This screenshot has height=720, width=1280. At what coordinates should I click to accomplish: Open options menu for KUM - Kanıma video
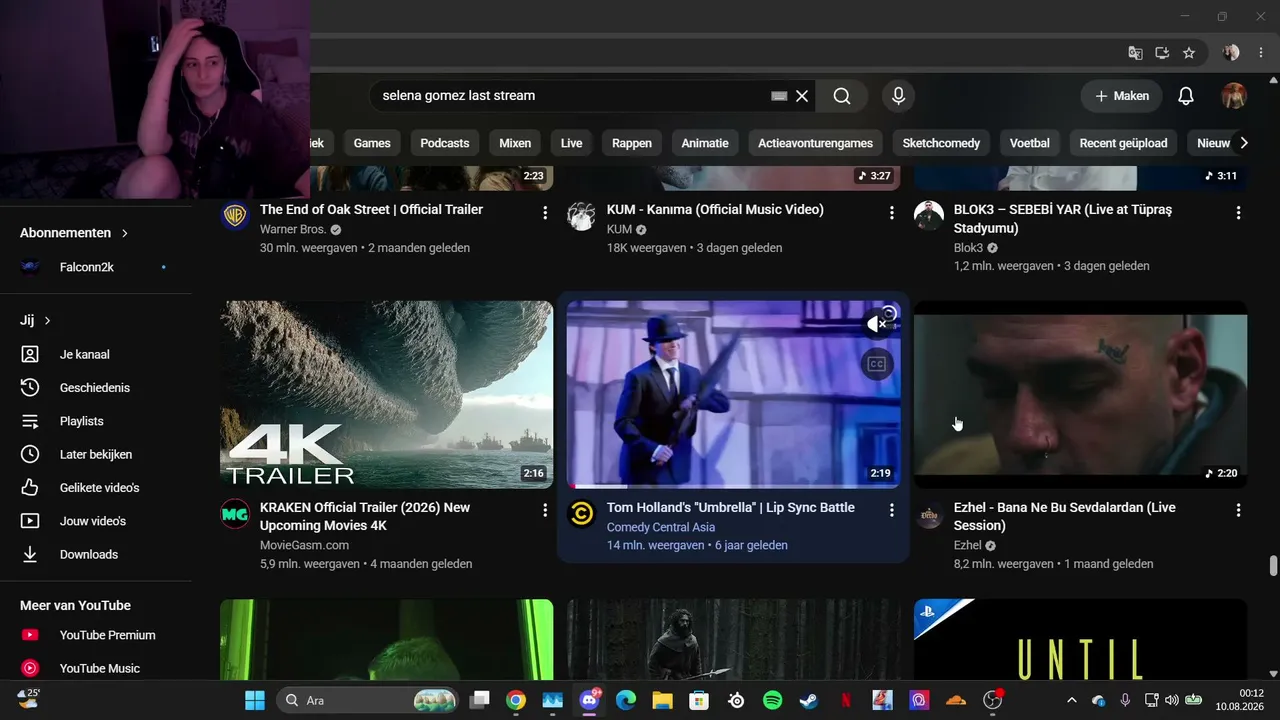[x=892, y=212]
